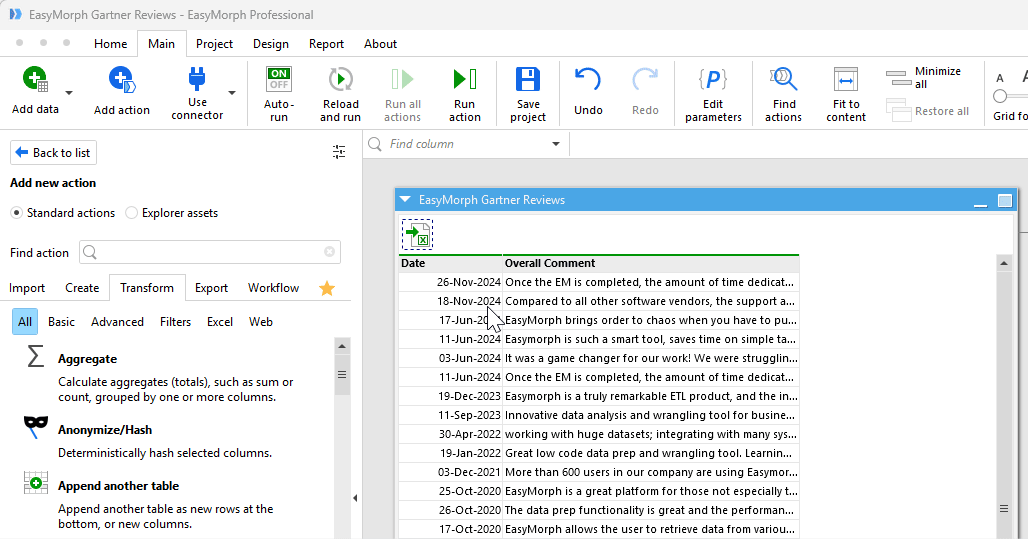The width and height of the screenshot is (1028, 539).
Task: Click the Date column header
Action: point(450,264)
